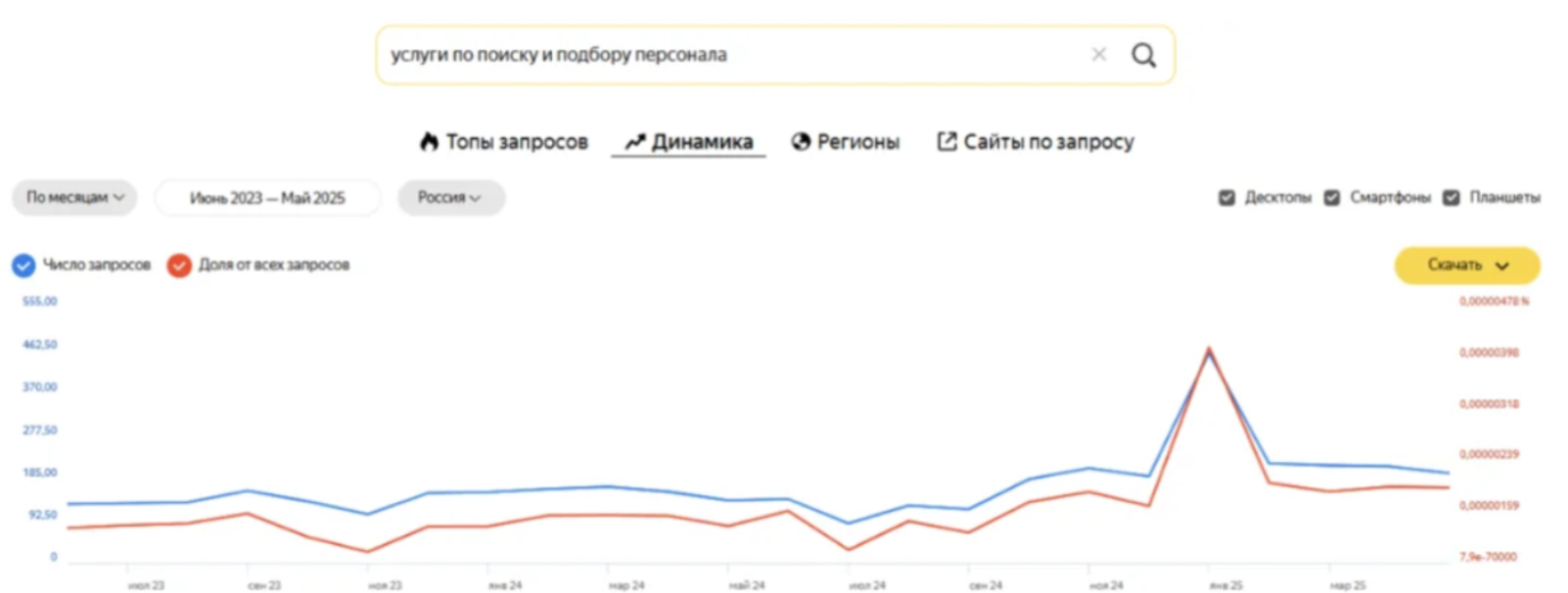Viewport: 1568px width, 593px height.
Task: Click the flame icon for top queries
Action: (429, 142)
